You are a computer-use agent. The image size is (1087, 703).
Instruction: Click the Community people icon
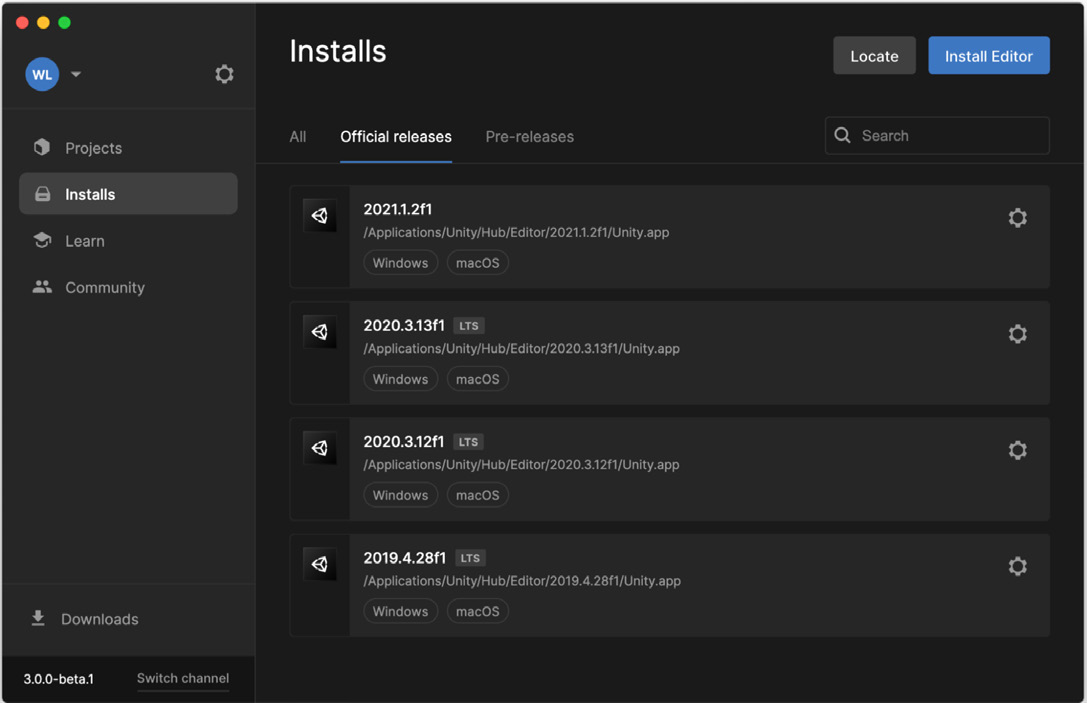pyautogui.click(x=42, y=286)
